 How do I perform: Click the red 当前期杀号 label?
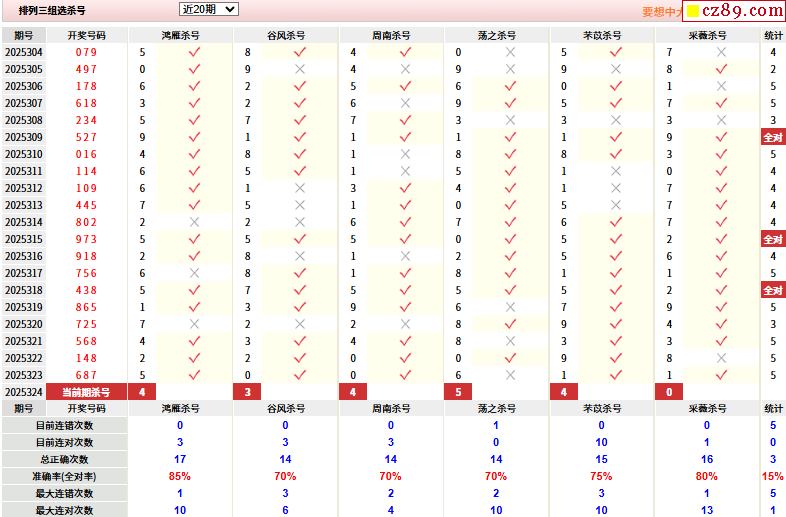click(x=86, y=392)
